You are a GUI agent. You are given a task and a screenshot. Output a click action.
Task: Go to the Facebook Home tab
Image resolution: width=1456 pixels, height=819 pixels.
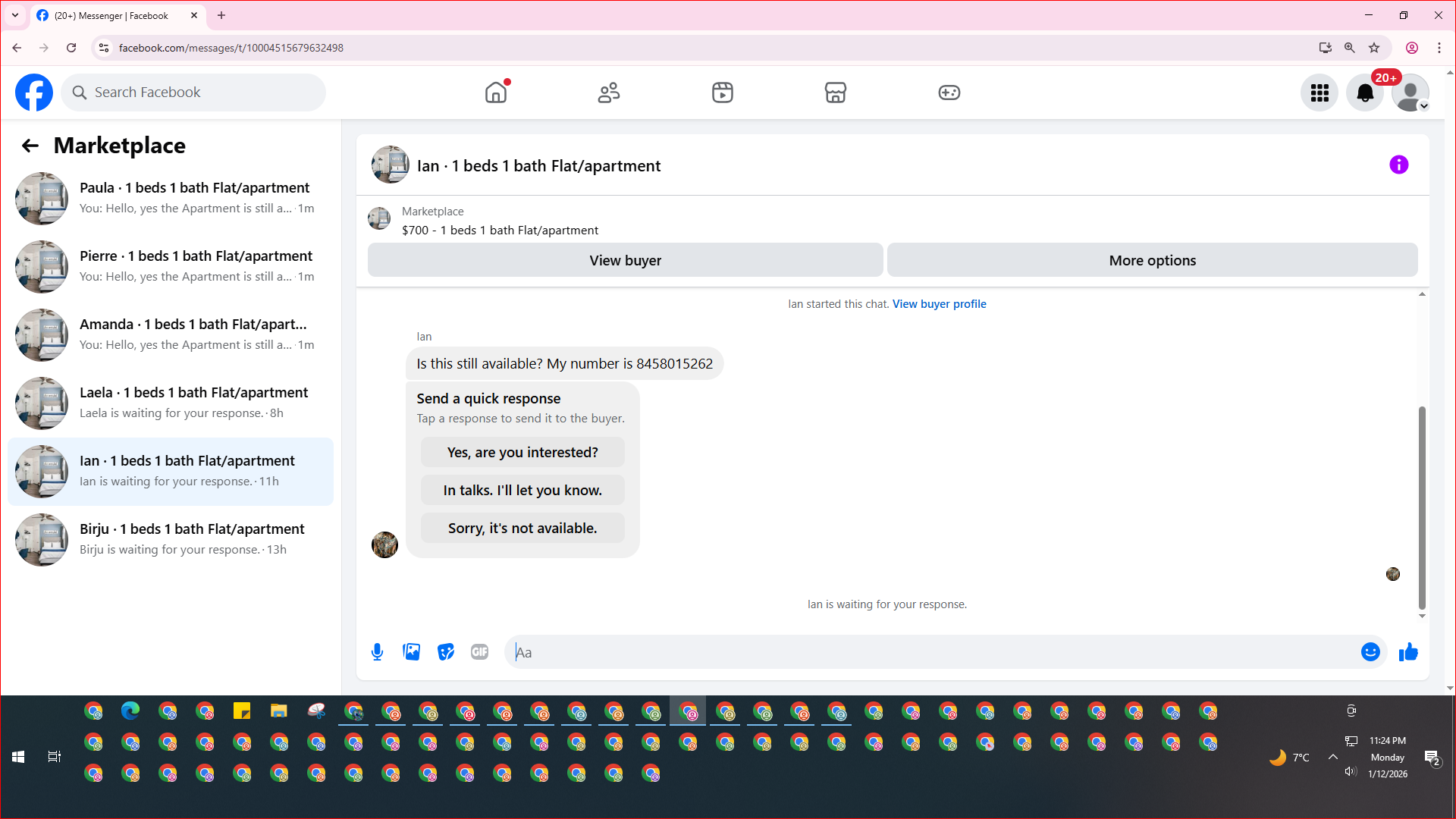[x=496, y=93]
